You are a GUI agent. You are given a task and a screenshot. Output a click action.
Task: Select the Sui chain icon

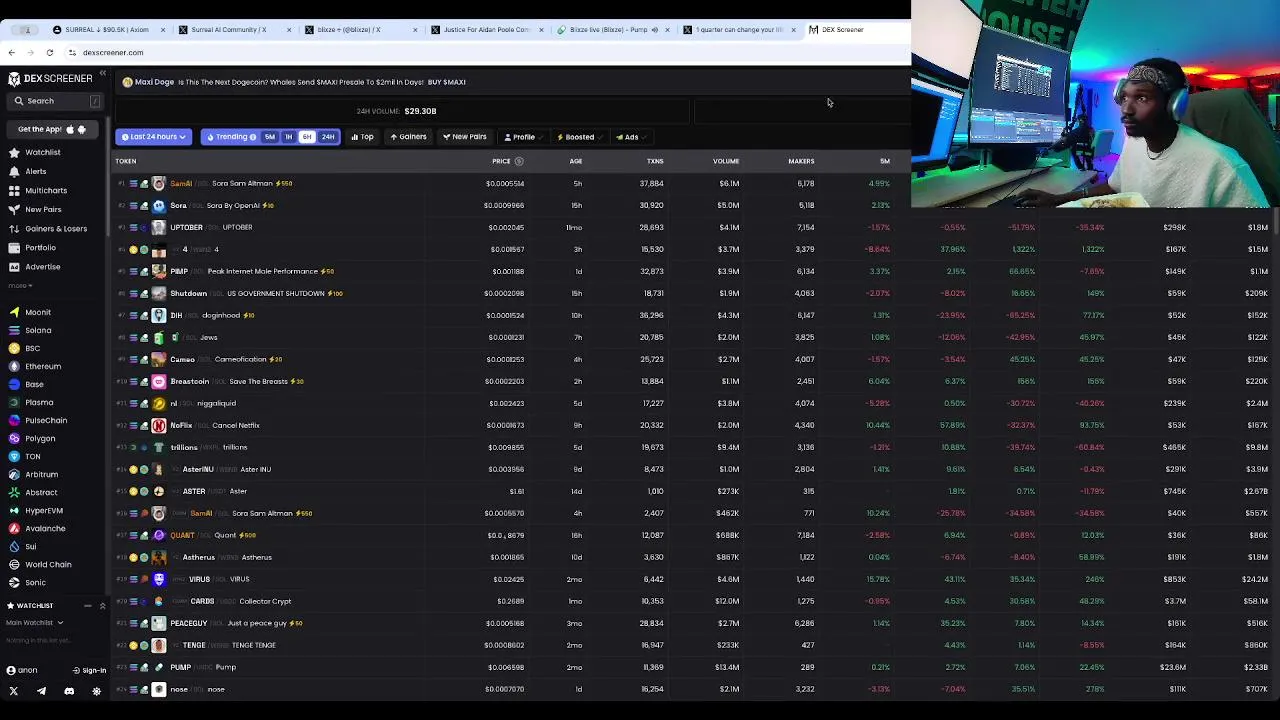pos(14,546)
